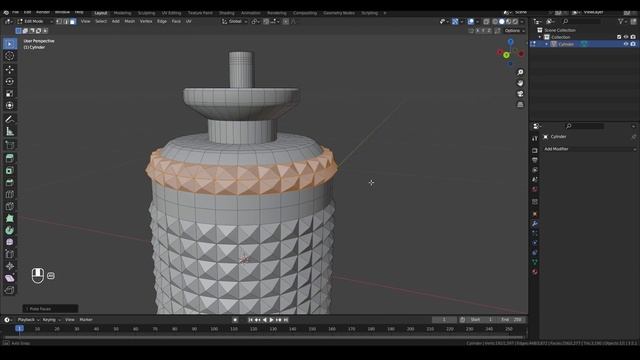Viewport: 640px width, 360px height.
Task: Enable vertex select mode
Action: coord(59,21)
